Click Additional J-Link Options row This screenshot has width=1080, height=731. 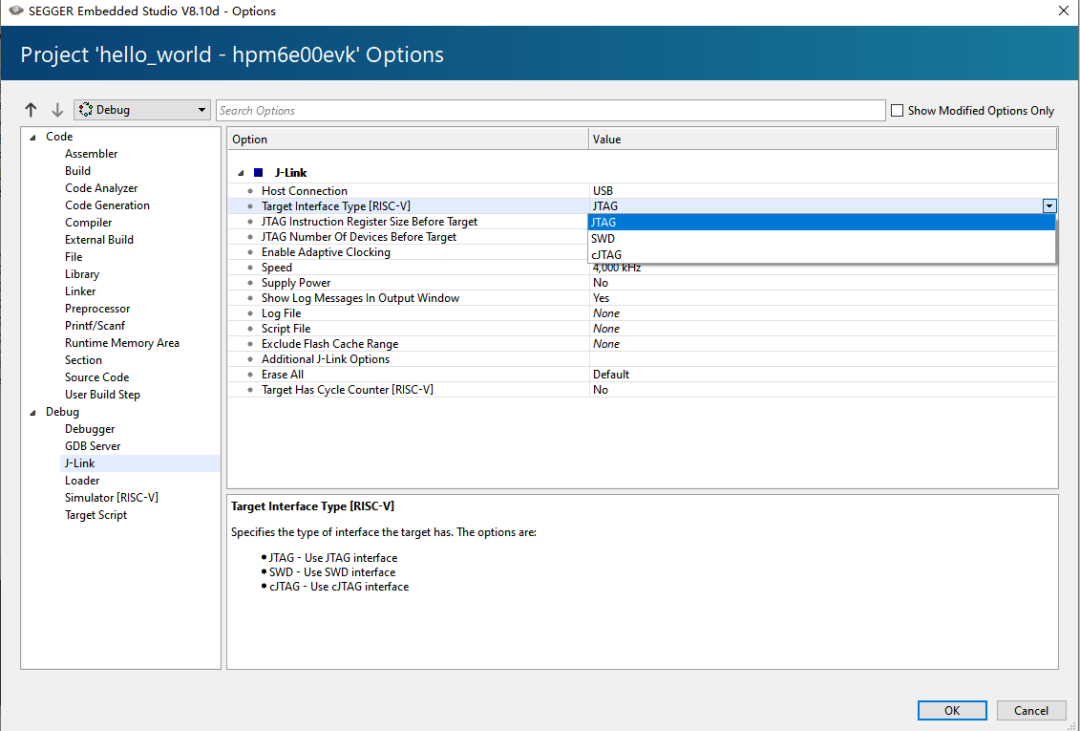[x=642, y=359]
